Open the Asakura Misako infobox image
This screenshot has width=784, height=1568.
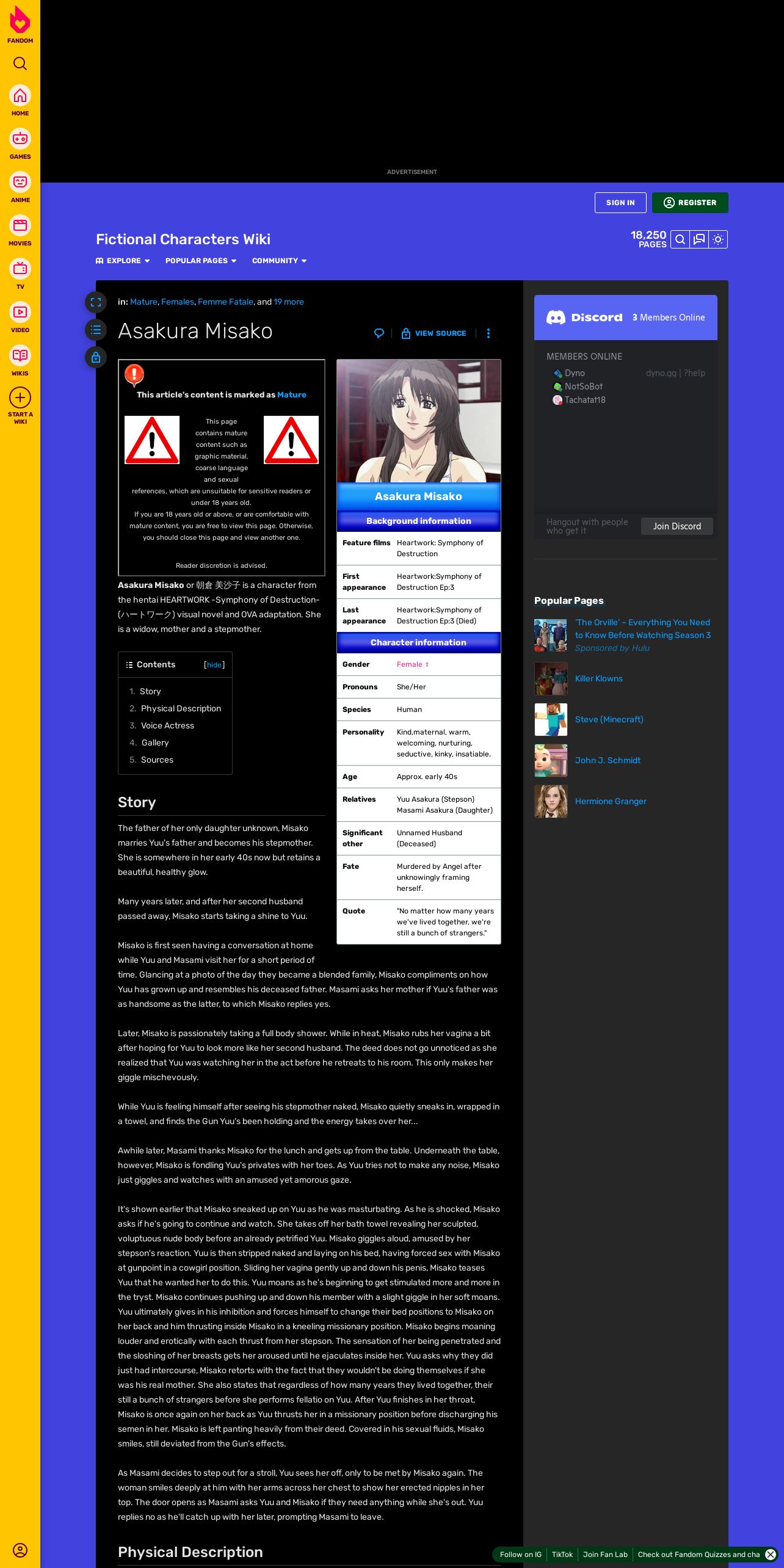[419, 421]
